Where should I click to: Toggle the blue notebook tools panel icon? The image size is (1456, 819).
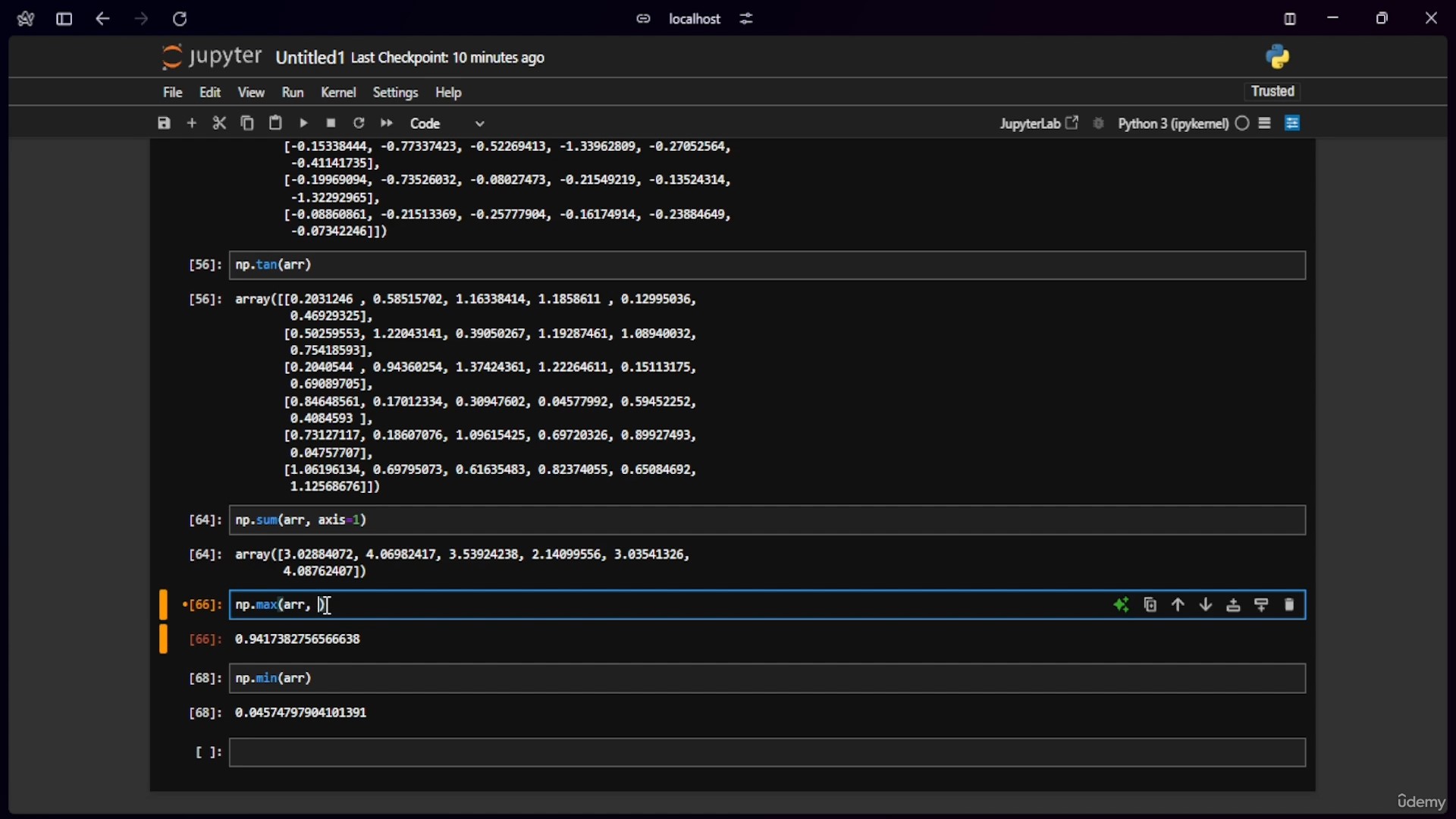coord(1294,123)
